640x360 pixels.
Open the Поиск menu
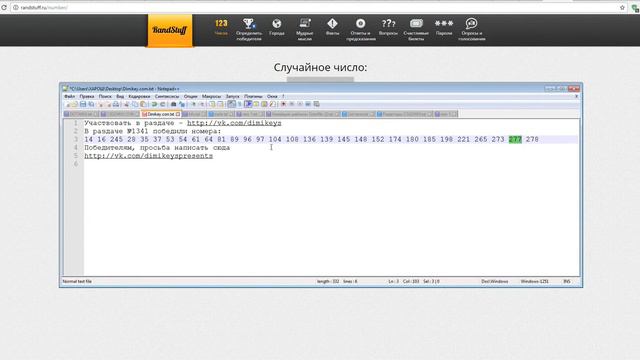(105, 96)
